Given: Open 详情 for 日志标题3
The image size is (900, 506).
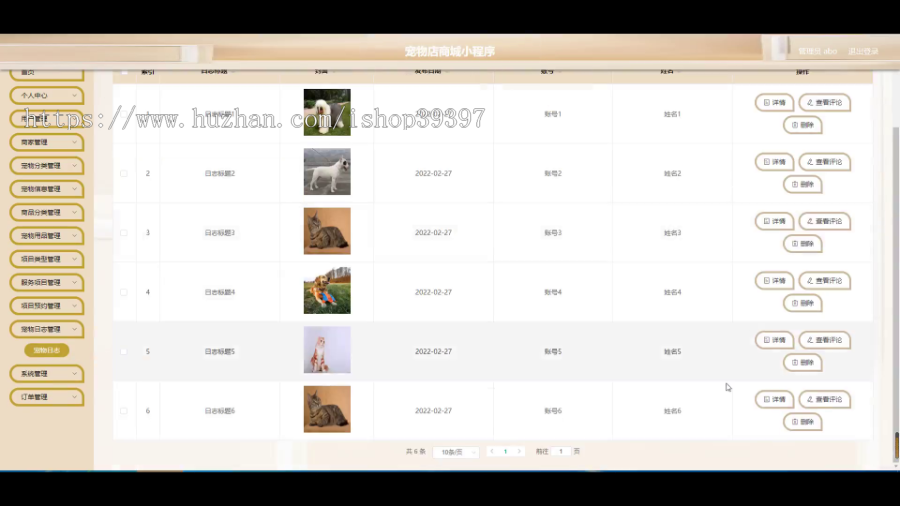Looking at the screenshot, I should tap(774, 221).
